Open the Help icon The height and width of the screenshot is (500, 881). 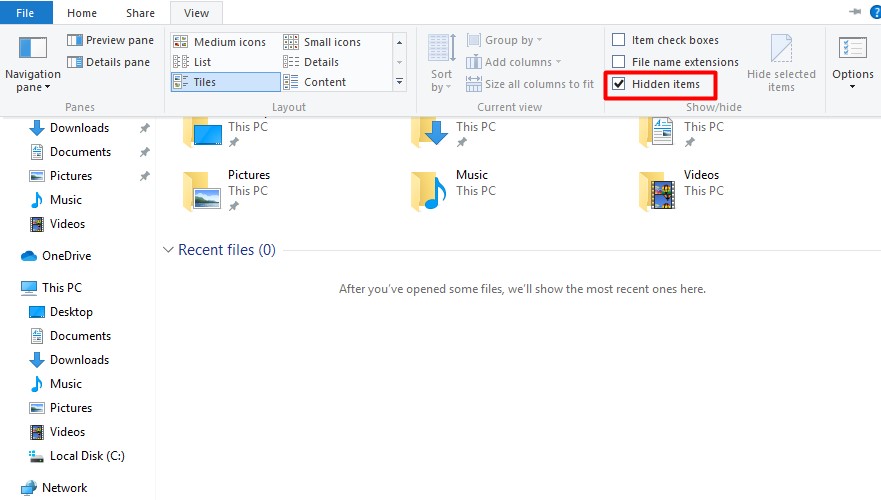(x=875, y=12)
